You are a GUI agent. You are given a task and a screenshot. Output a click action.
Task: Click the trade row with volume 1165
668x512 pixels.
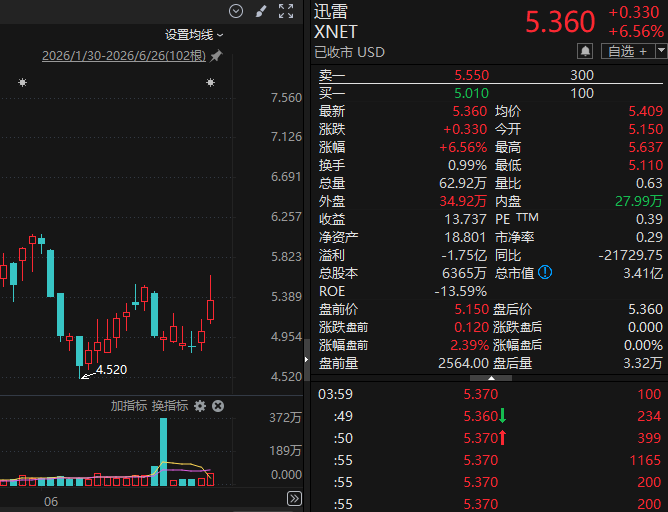click(489, 460)
